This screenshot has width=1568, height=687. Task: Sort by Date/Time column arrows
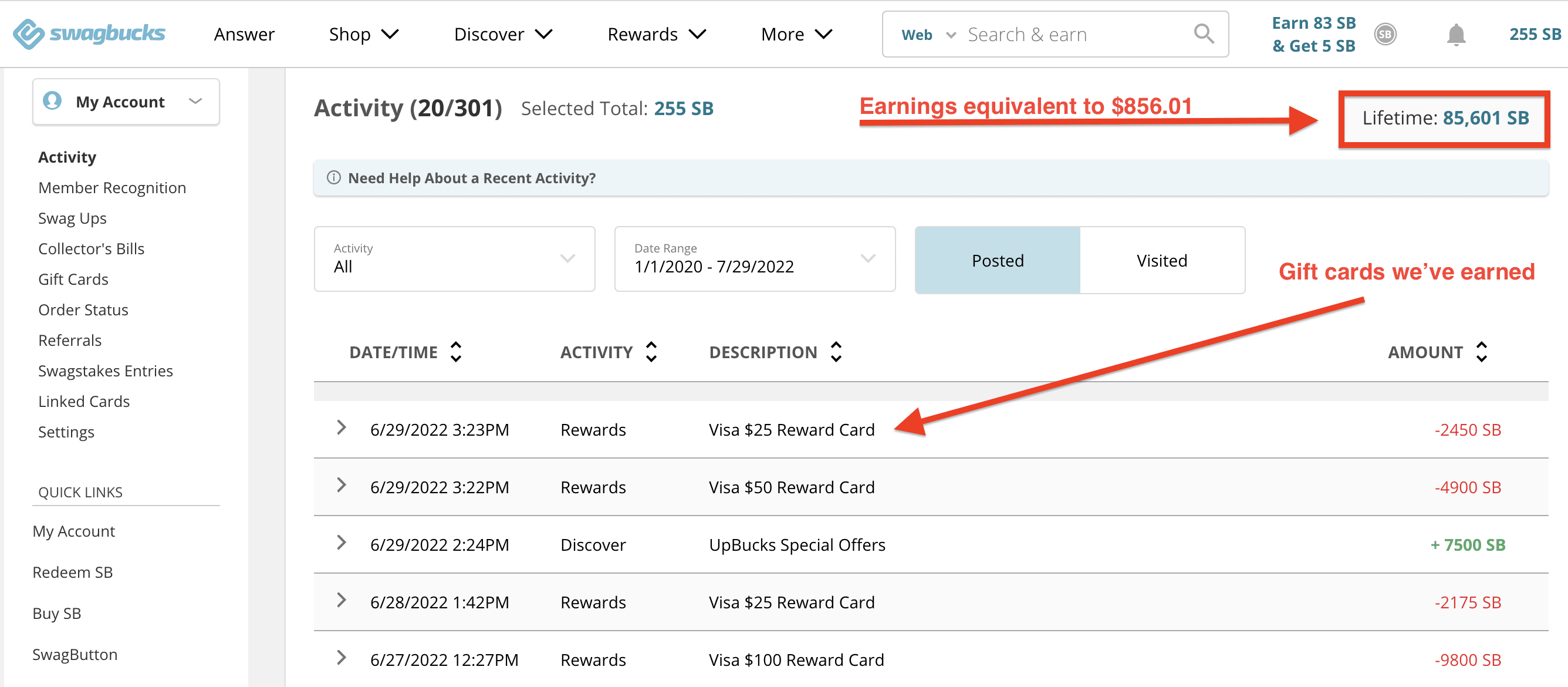point(456,352)
